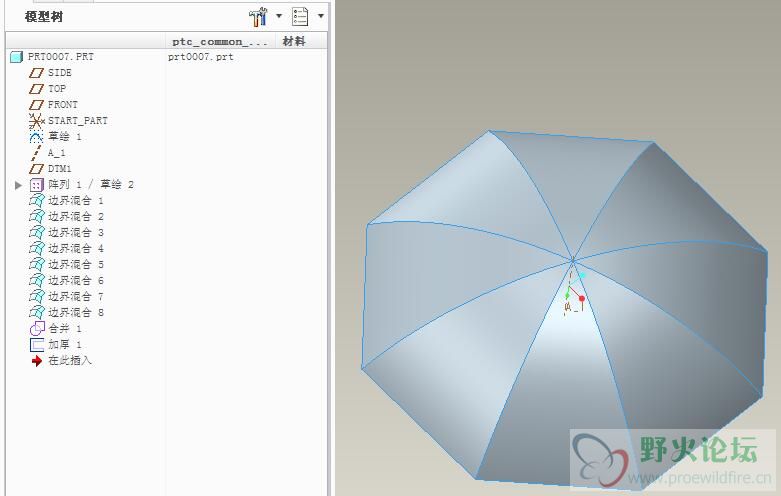Image resolution: width=781 pixels, height=496 pixels.
Task: Select the 合并 1 merge feature icon
Action: (37, 329)
